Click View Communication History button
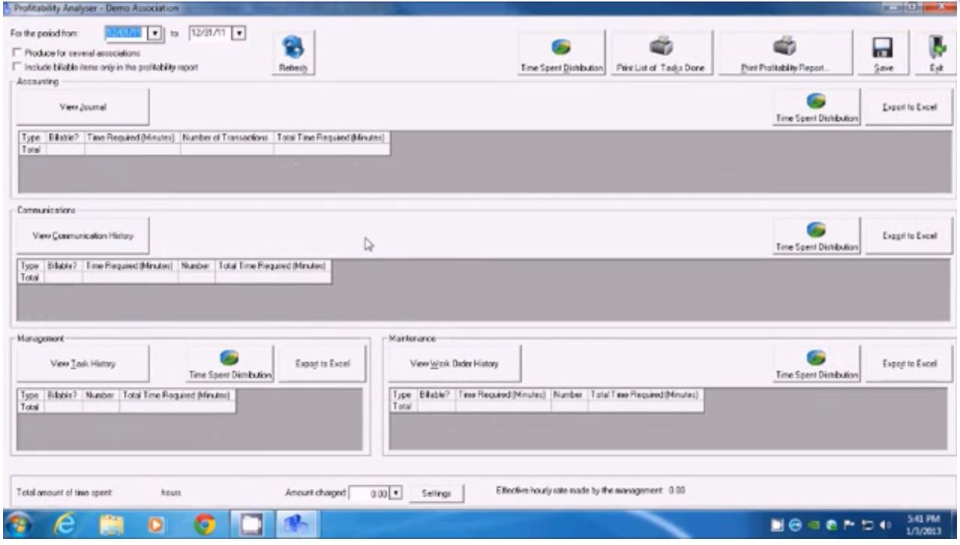The width and height of the screenshot is (960, 545). pos(83,236)
